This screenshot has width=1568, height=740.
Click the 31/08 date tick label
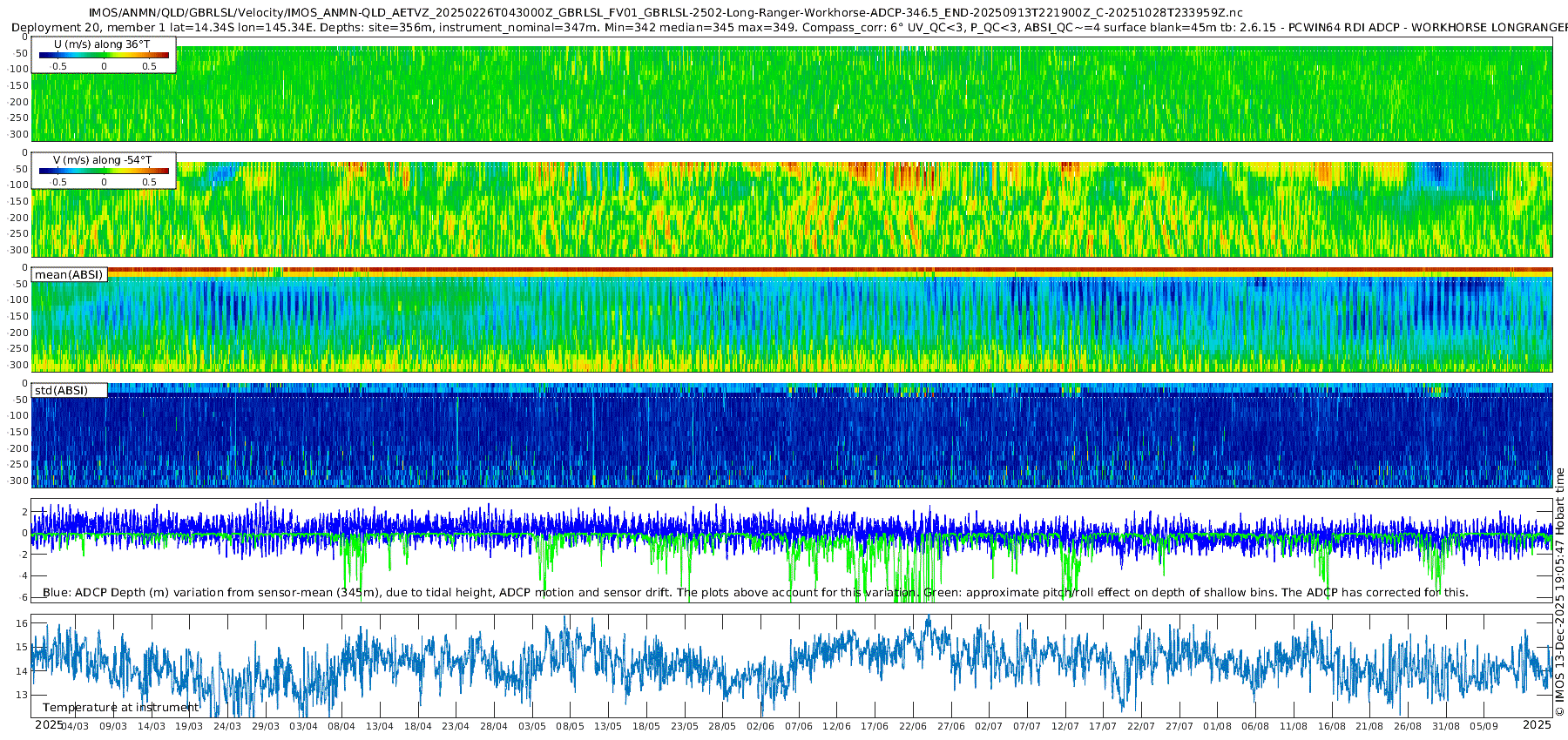(1446, 726)
